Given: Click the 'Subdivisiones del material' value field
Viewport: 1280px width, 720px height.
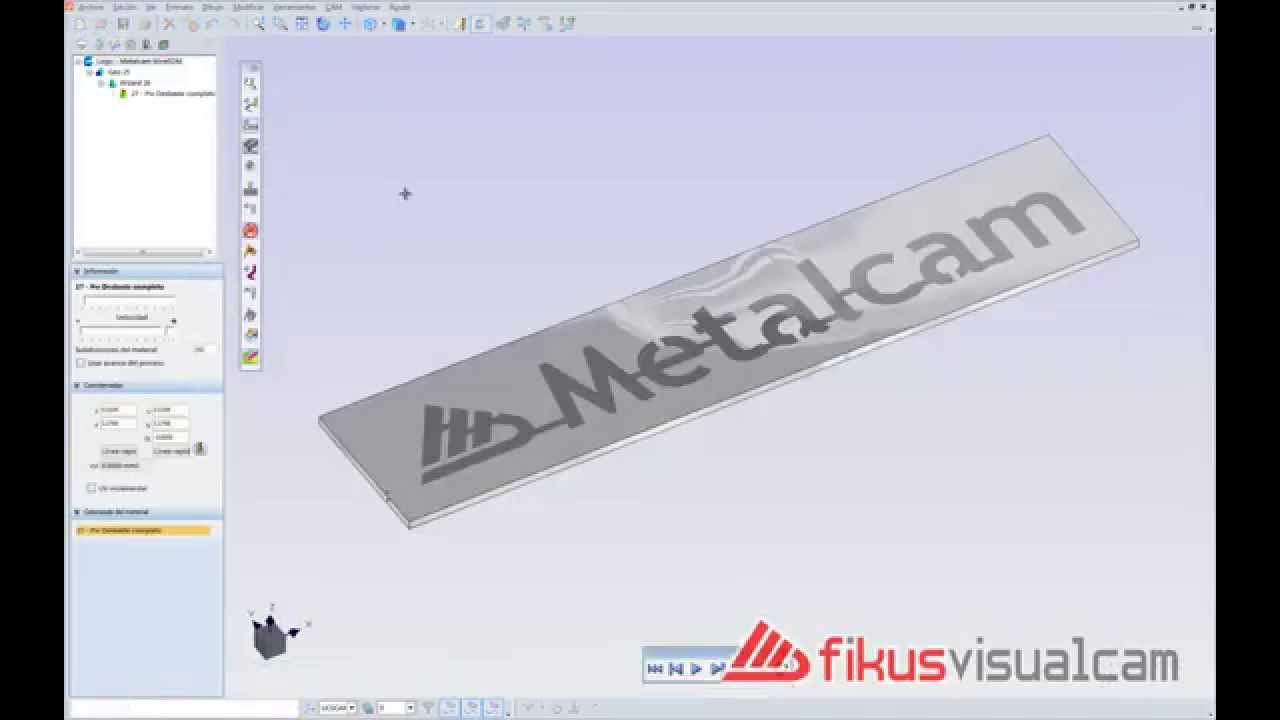Looking at the screenshot, I should [x=204, y=349].
